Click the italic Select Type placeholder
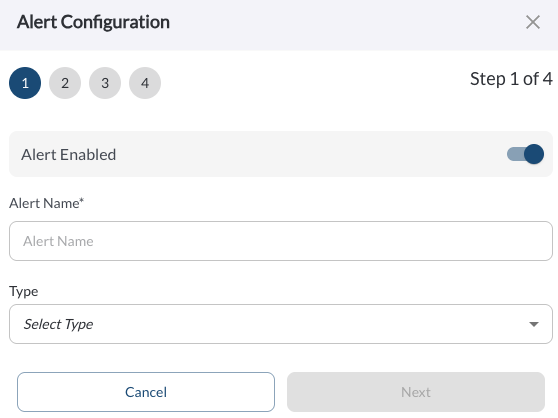The height and width of the screenshot is (418, 558). coord(58,324)
